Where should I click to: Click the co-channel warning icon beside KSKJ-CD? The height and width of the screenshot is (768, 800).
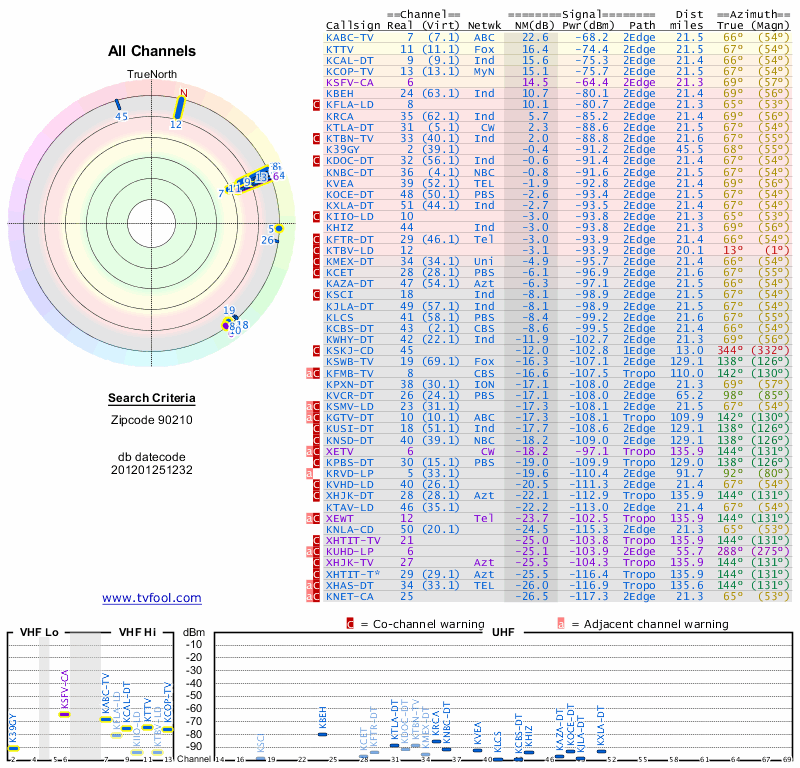tap(316, 351)
